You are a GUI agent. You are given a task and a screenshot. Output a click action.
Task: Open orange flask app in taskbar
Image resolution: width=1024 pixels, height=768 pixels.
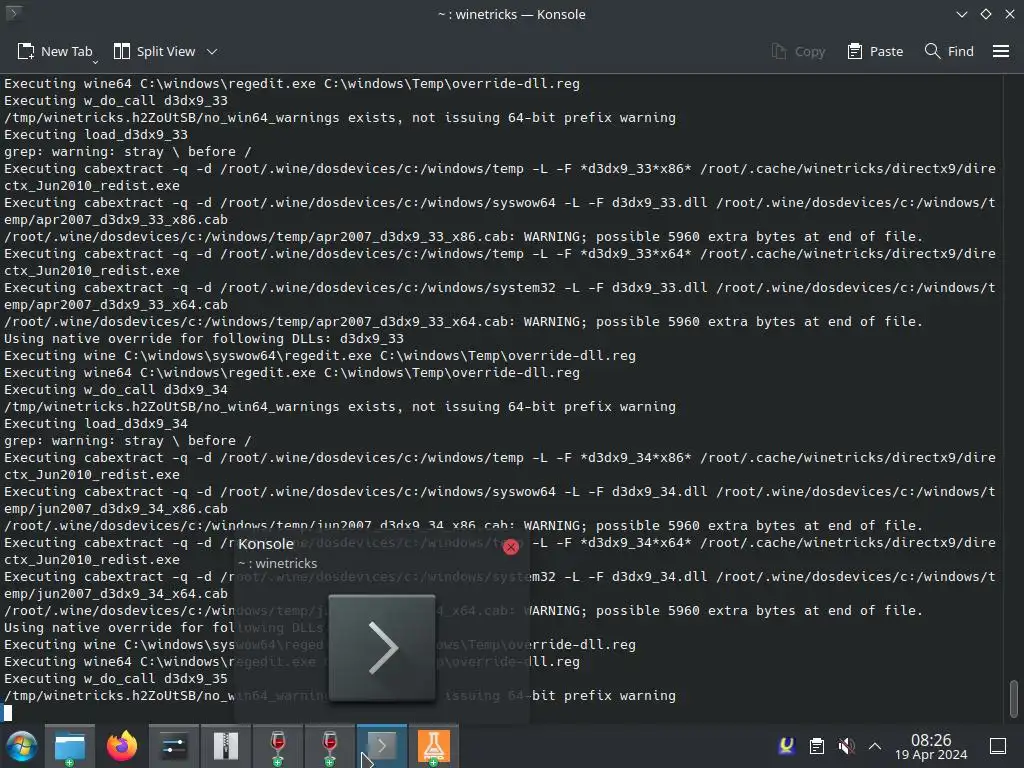[x=434, y=746]
